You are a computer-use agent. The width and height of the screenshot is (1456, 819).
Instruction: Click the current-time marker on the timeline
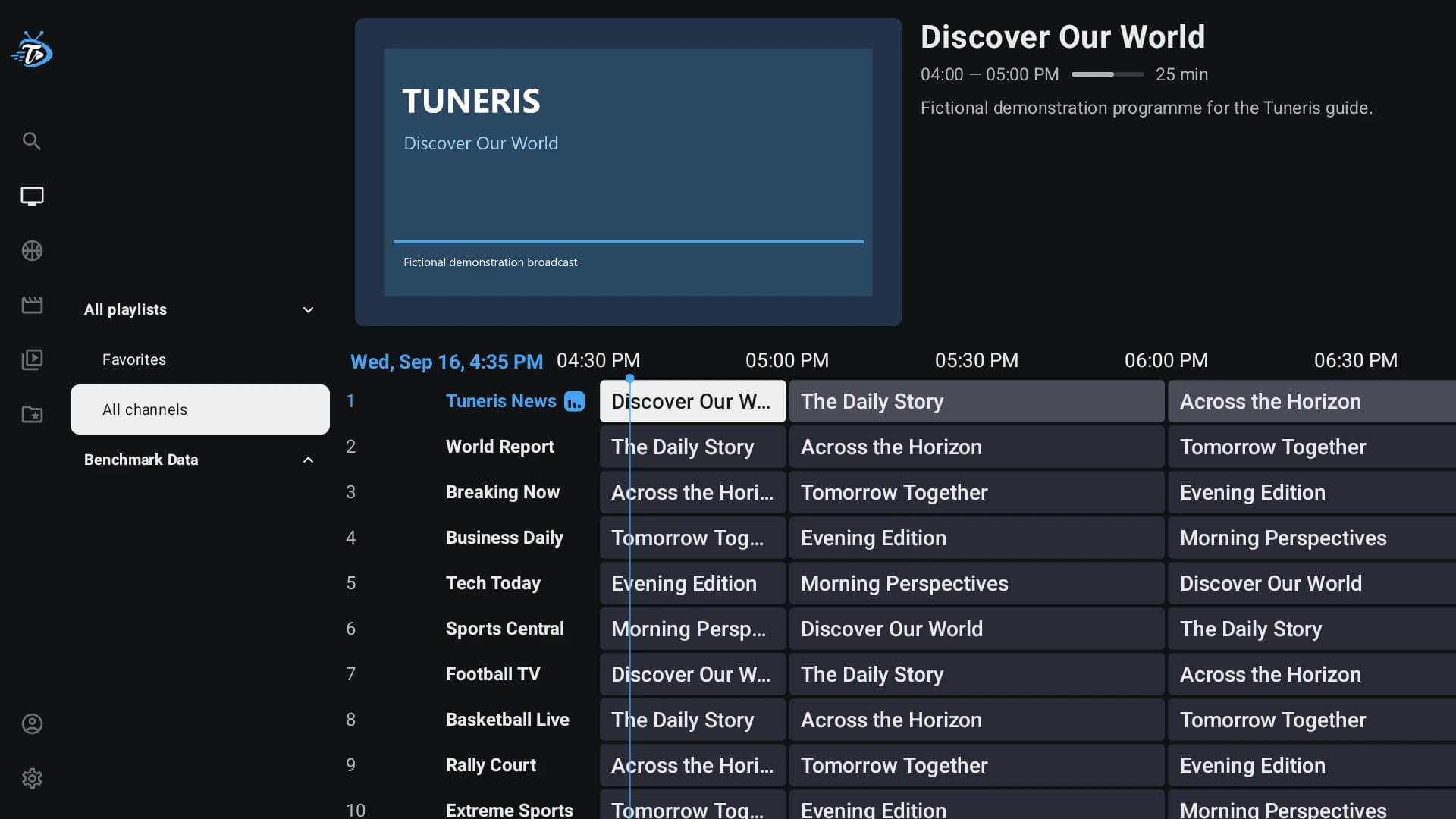click(629, 378)
